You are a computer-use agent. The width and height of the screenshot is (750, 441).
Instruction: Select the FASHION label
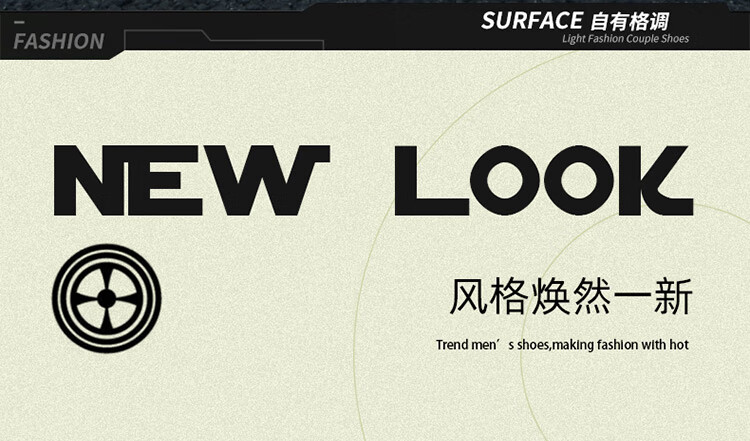pyautogui.click(x=59, y=42)
